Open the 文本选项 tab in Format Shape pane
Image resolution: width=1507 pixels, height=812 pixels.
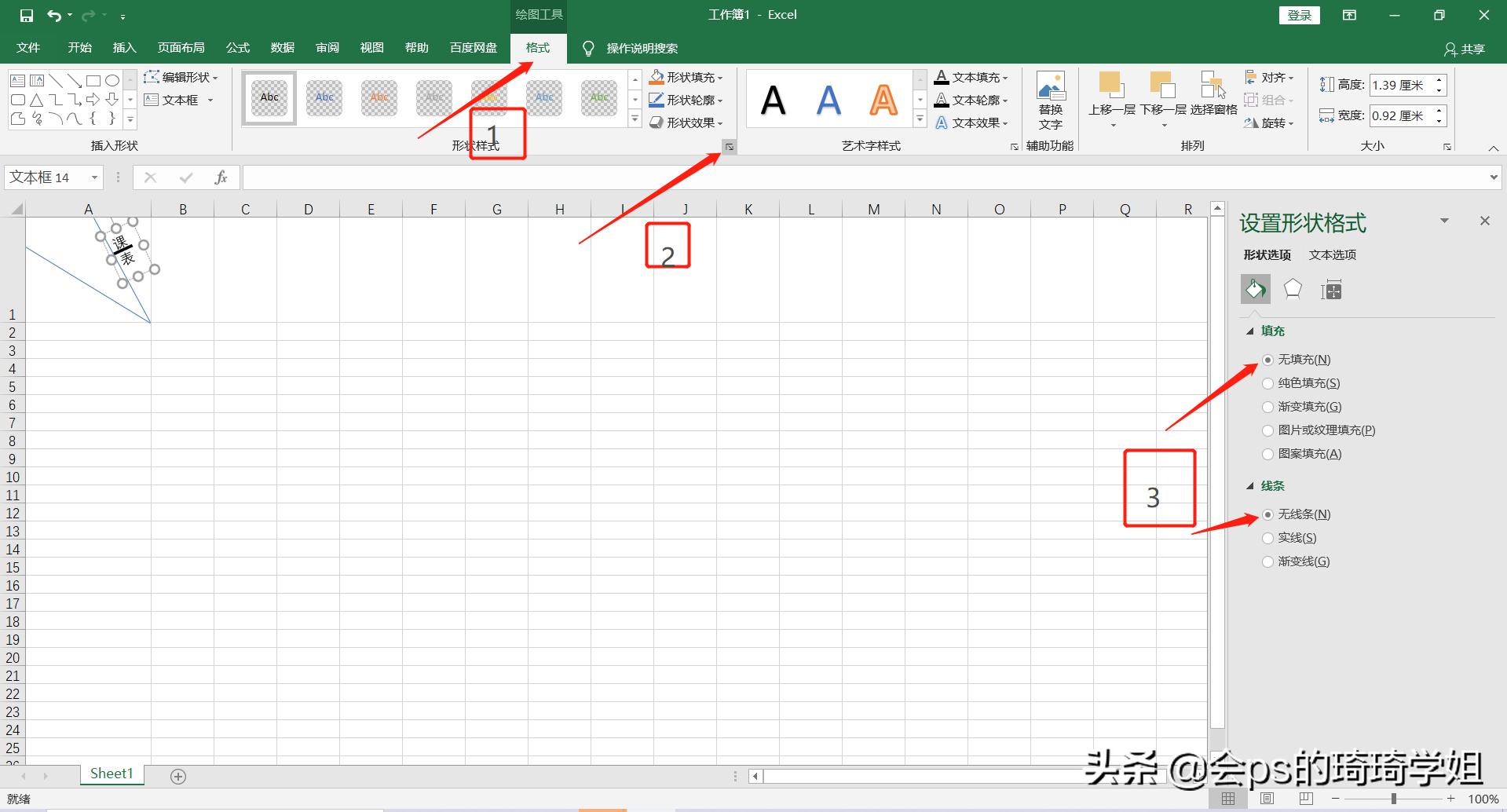point(1332,254)
